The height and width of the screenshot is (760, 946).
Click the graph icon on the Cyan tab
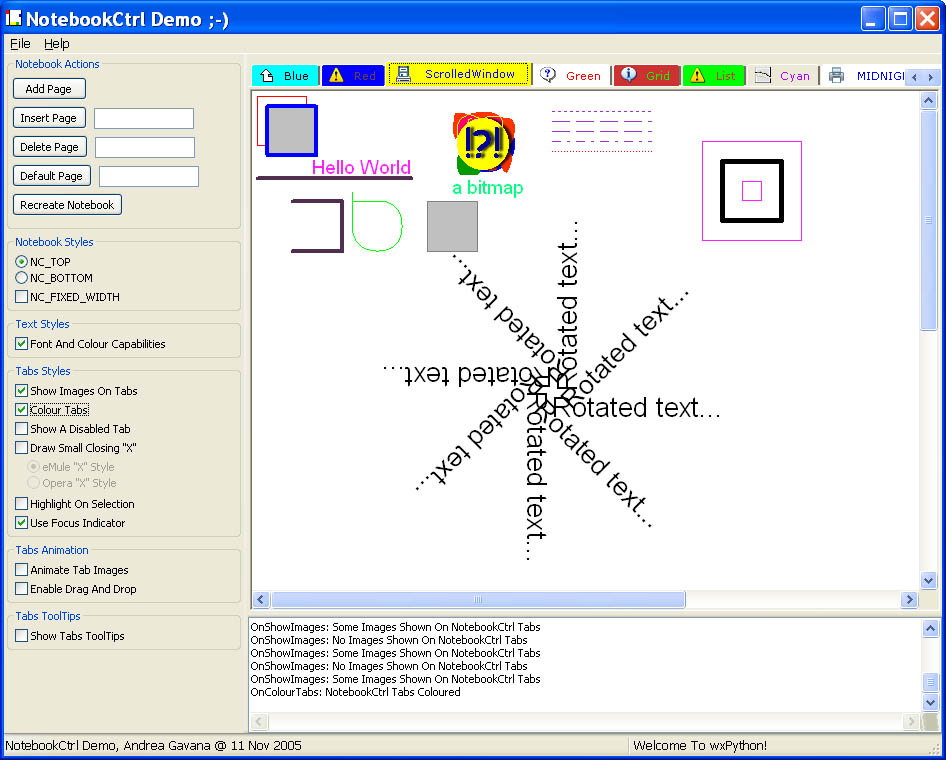763,76
